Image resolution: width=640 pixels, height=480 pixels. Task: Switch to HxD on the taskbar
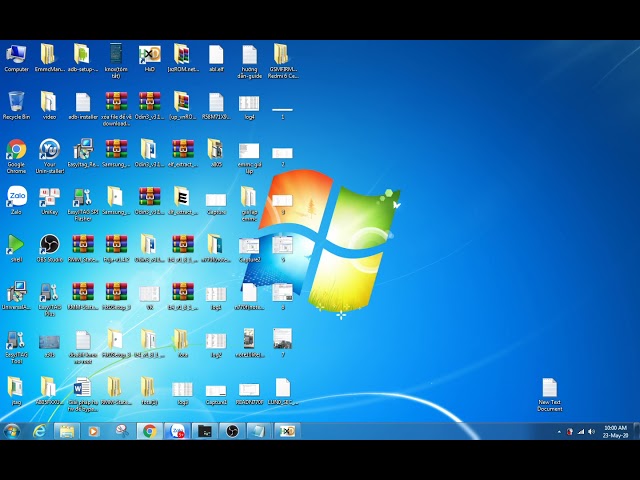pos(287,431)
